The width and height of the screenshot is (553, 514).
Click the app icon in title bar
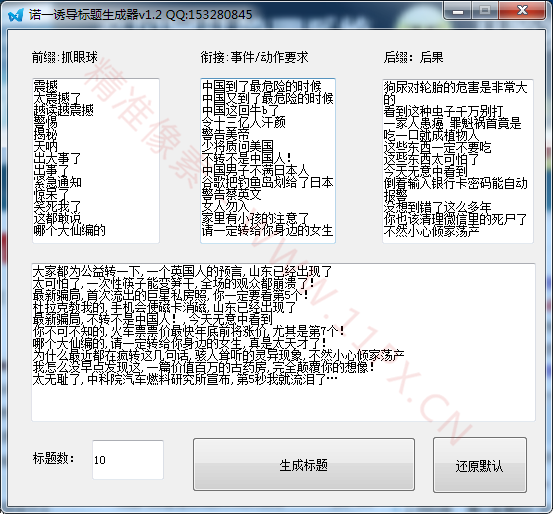click(x=16, y=15)
